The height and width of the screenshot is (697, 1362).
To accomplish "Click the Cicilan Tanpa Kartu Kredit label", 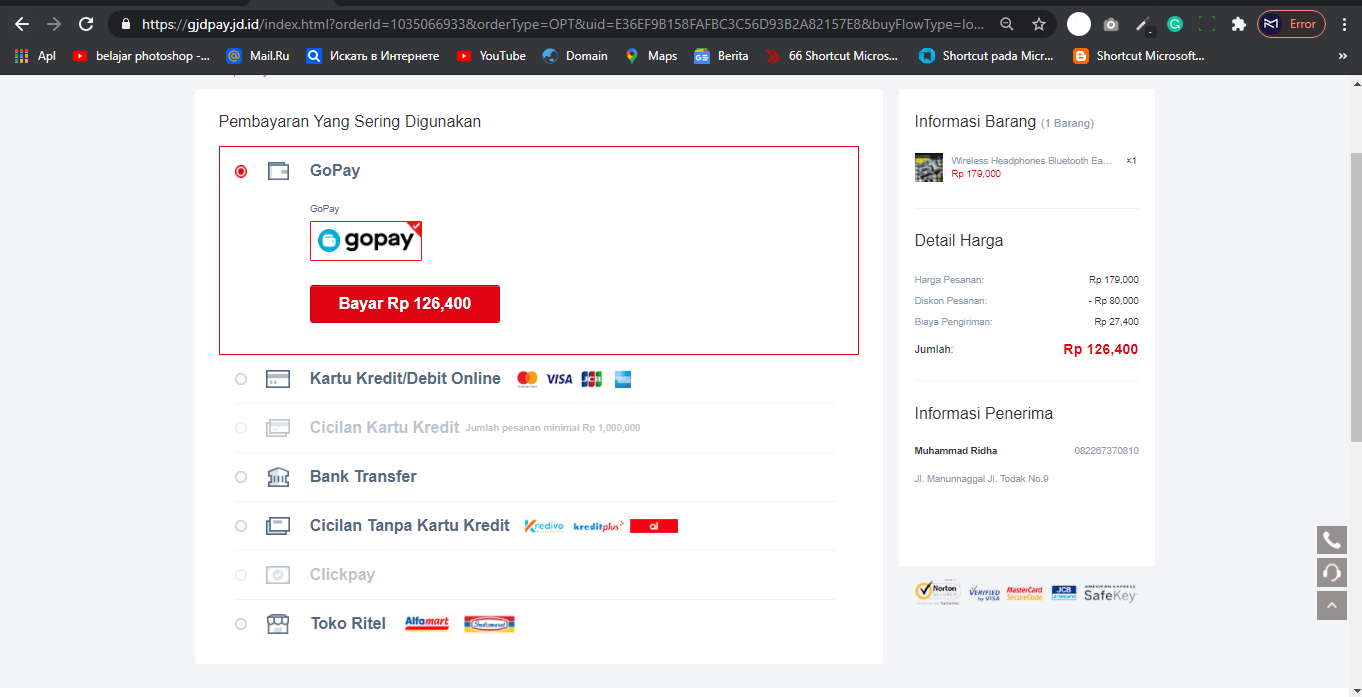I will [x=410, y=526].
